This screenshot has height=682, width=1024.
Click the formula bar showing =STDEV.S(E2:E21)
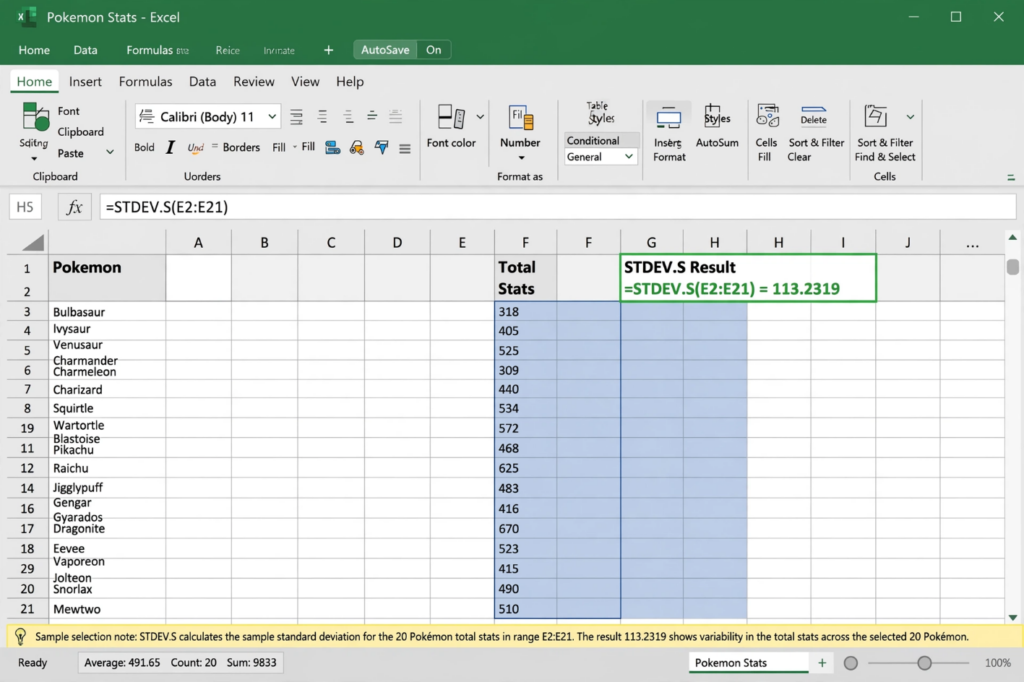[557, 207]
